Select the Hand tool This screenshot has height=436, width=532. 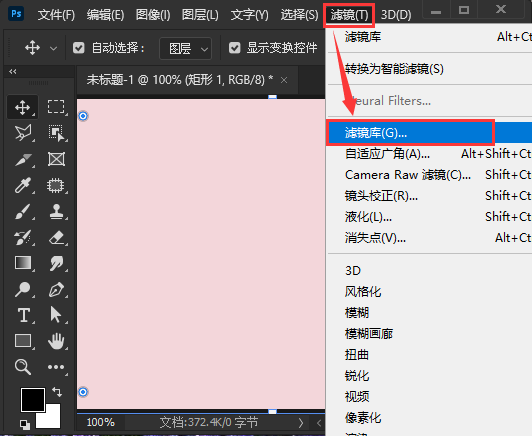point(56,341)
